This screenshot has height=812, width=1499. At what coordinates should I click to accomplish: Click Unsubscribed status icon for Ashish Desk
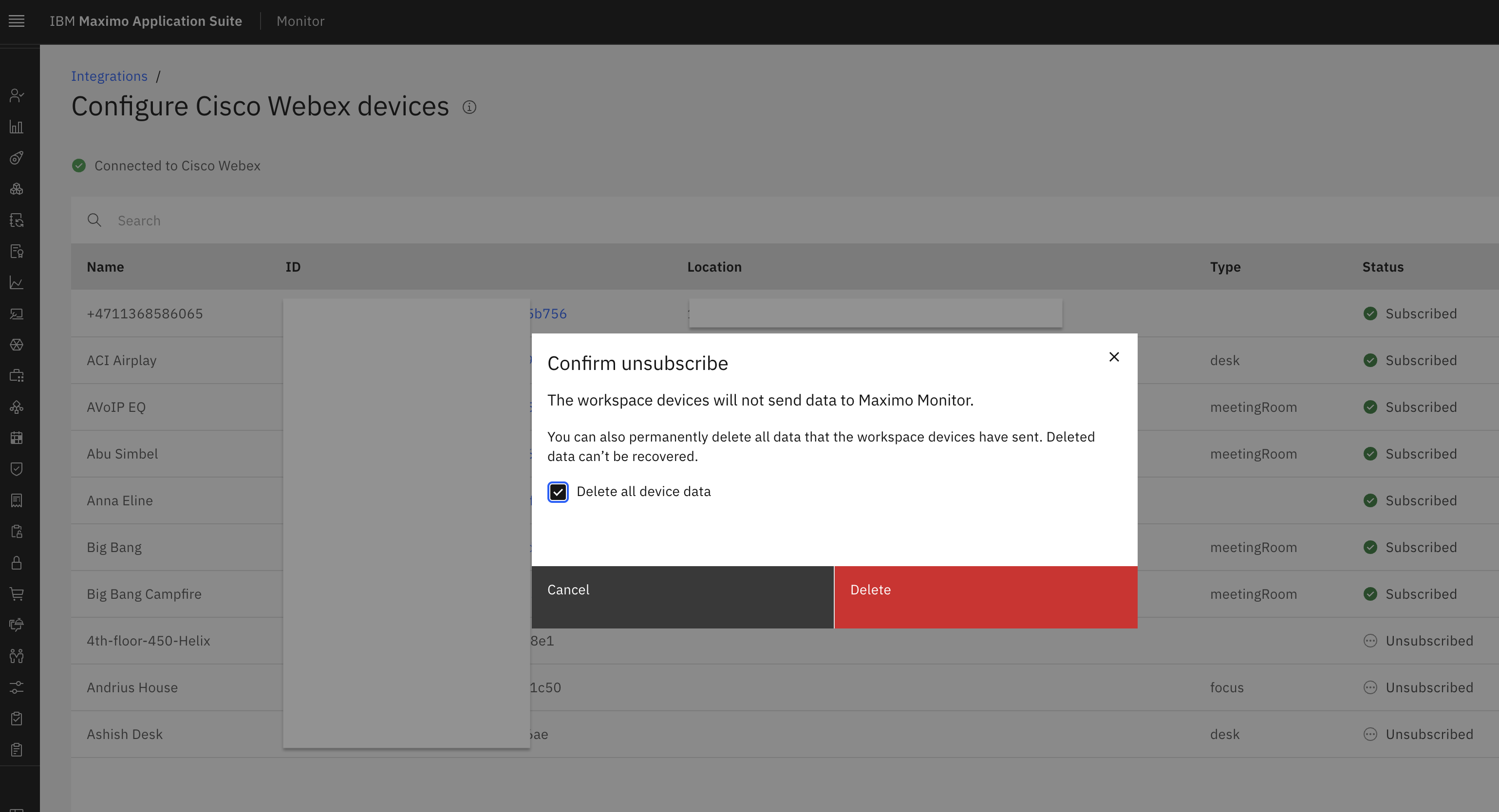[1370, 734]
